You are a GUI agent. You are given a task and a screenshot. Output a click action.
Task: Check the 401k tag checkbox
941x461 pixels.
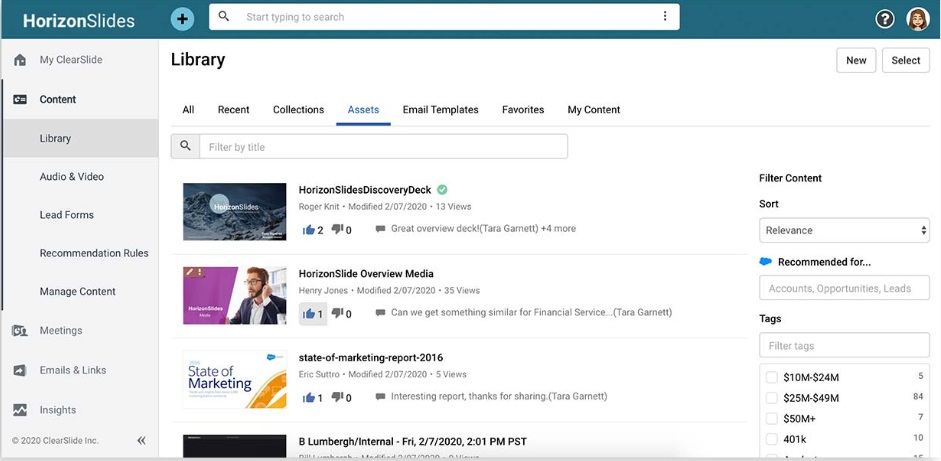point(772,439)
